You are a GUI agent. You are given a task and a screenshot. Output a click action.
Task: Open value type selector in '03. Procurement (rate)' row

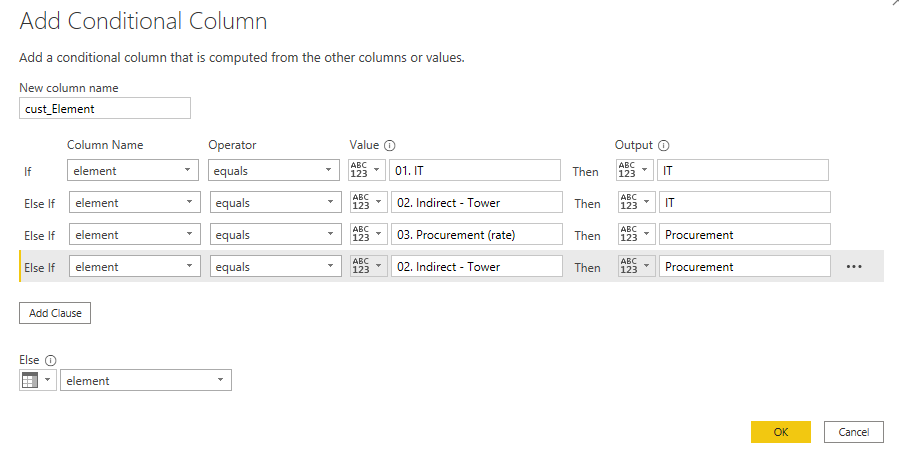click(369, 234)
